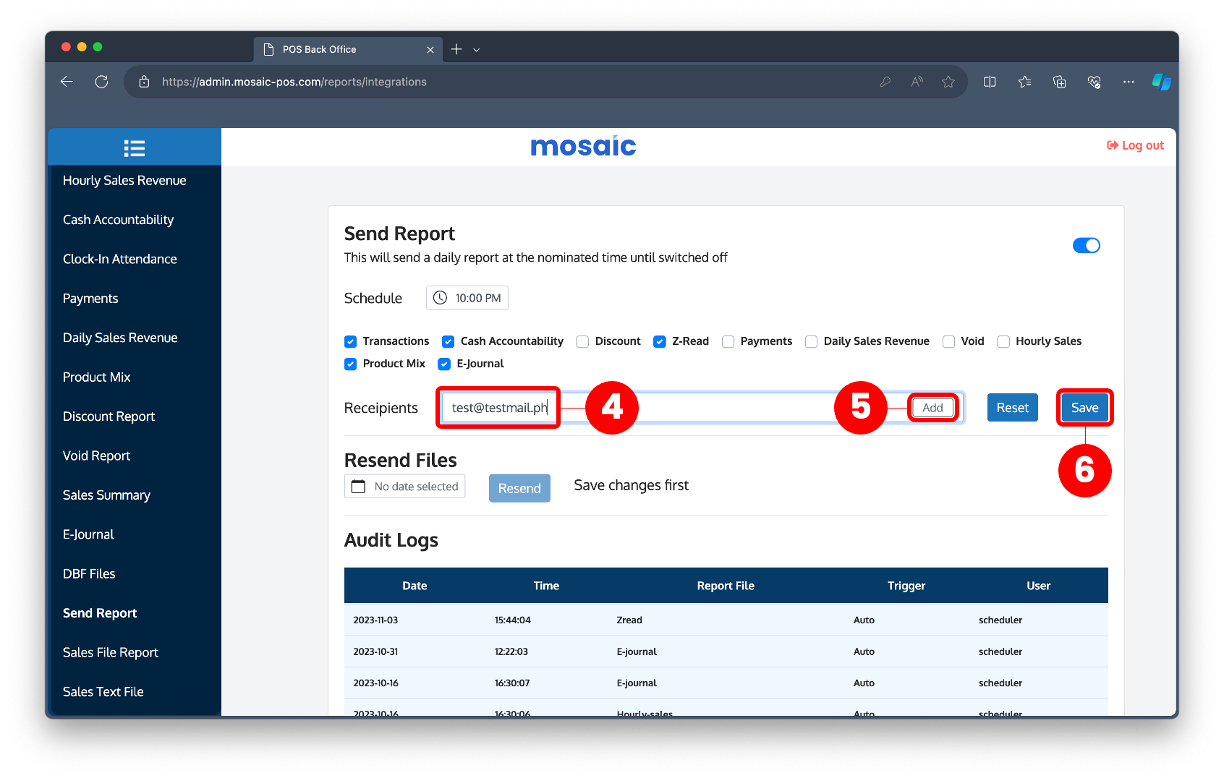The image size is (1224, 778).
Task: Open E-Journal in sidebar
Action: [88, 534]
